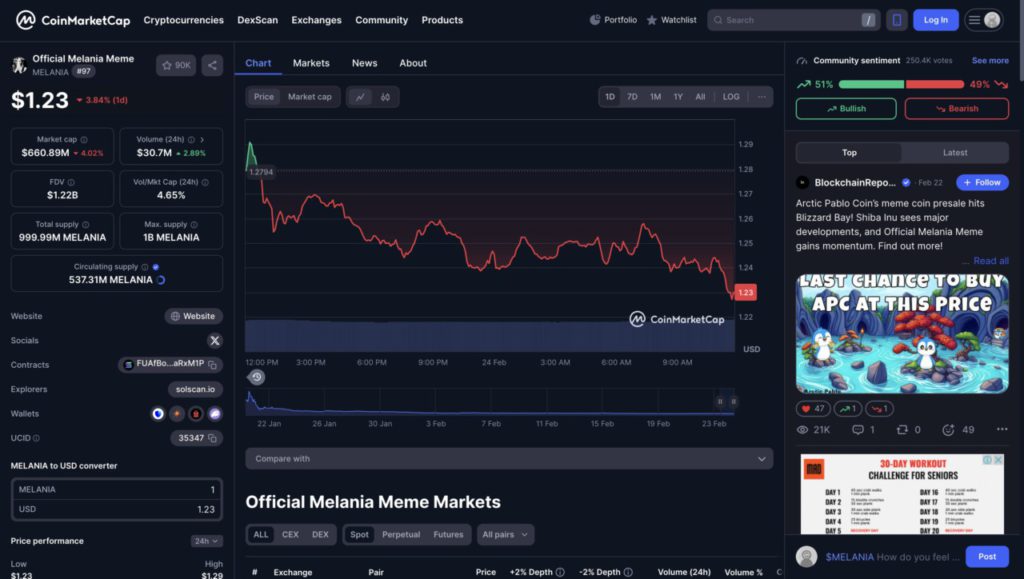Viewport: 1024px width, 579px height.
Task: Toggle the LOG scale on the chart
Action: [x=731, y=97]
